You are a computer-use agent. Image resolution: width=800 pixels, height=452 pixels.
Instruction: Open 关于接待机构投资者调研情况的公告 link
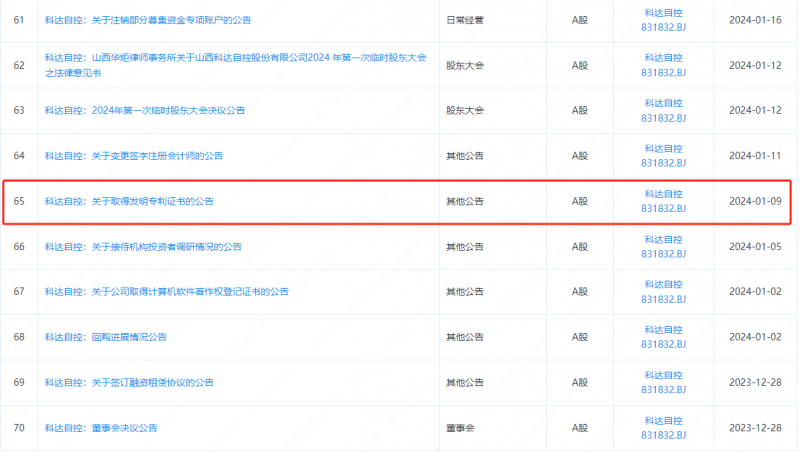(x=143, y=246)
